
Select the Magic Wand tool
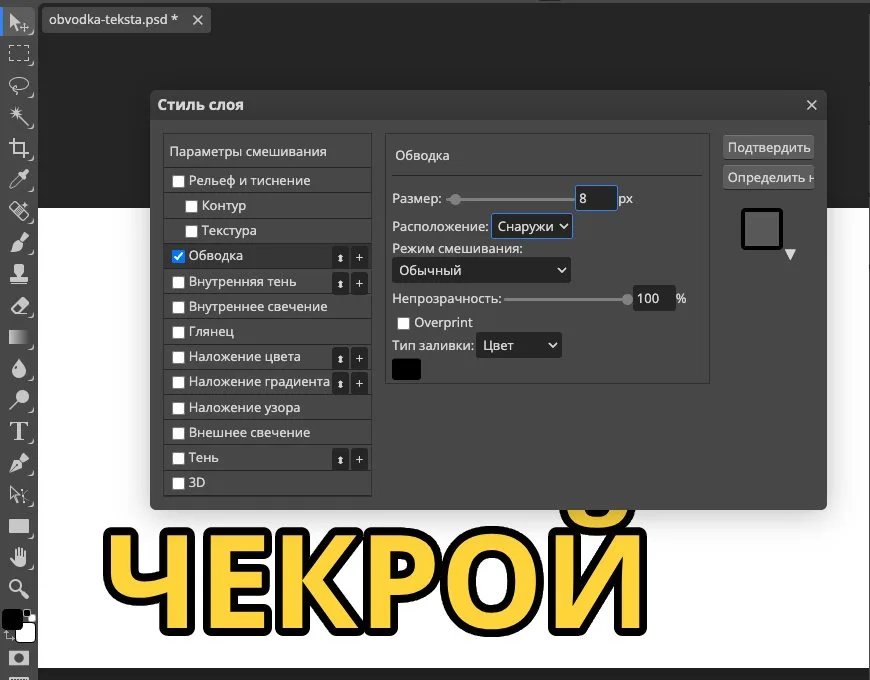click(18, 116)
